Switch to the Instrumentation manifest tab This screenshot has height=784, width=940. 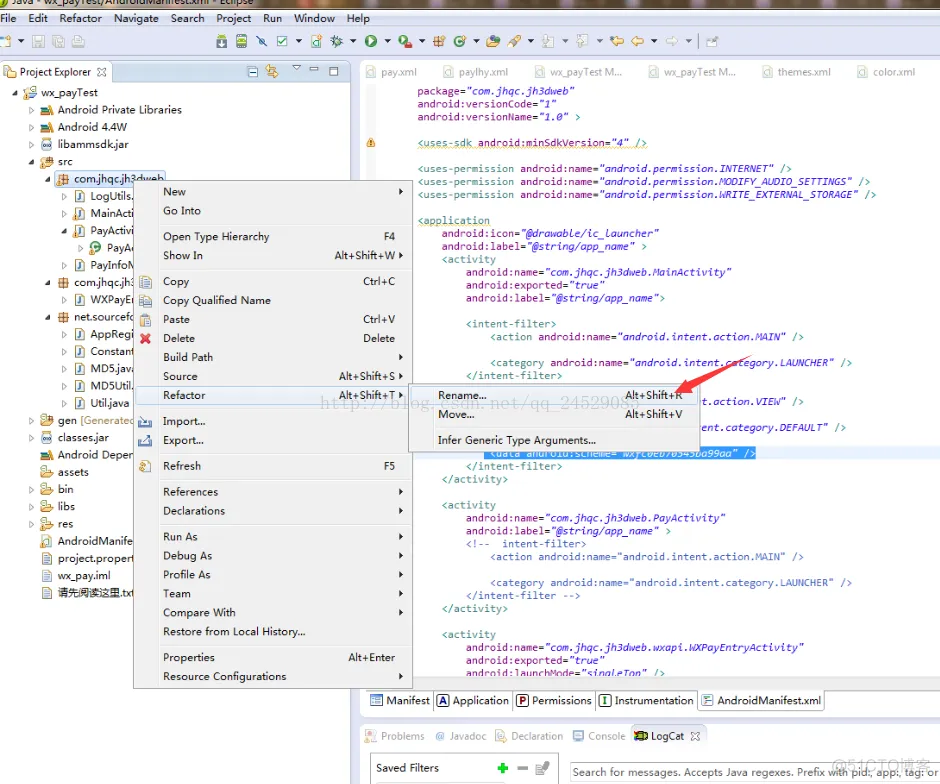[646, 701]
